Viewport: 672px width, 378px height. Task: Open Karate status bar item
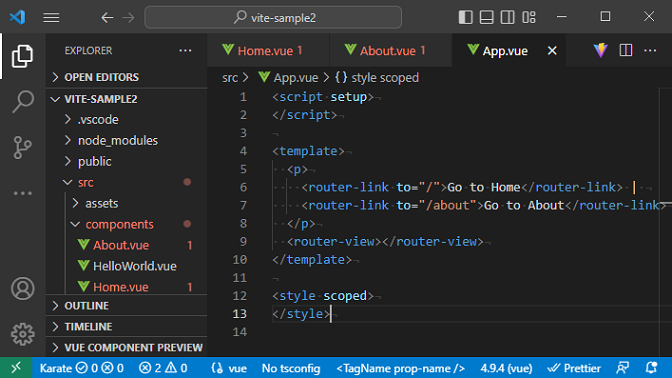(81, 368)
